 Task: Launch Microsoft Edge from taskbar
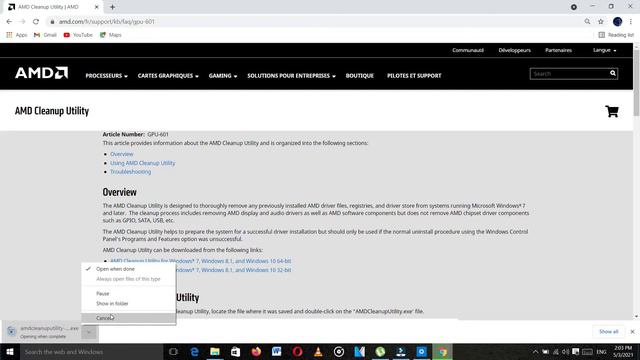coord(194,352)
